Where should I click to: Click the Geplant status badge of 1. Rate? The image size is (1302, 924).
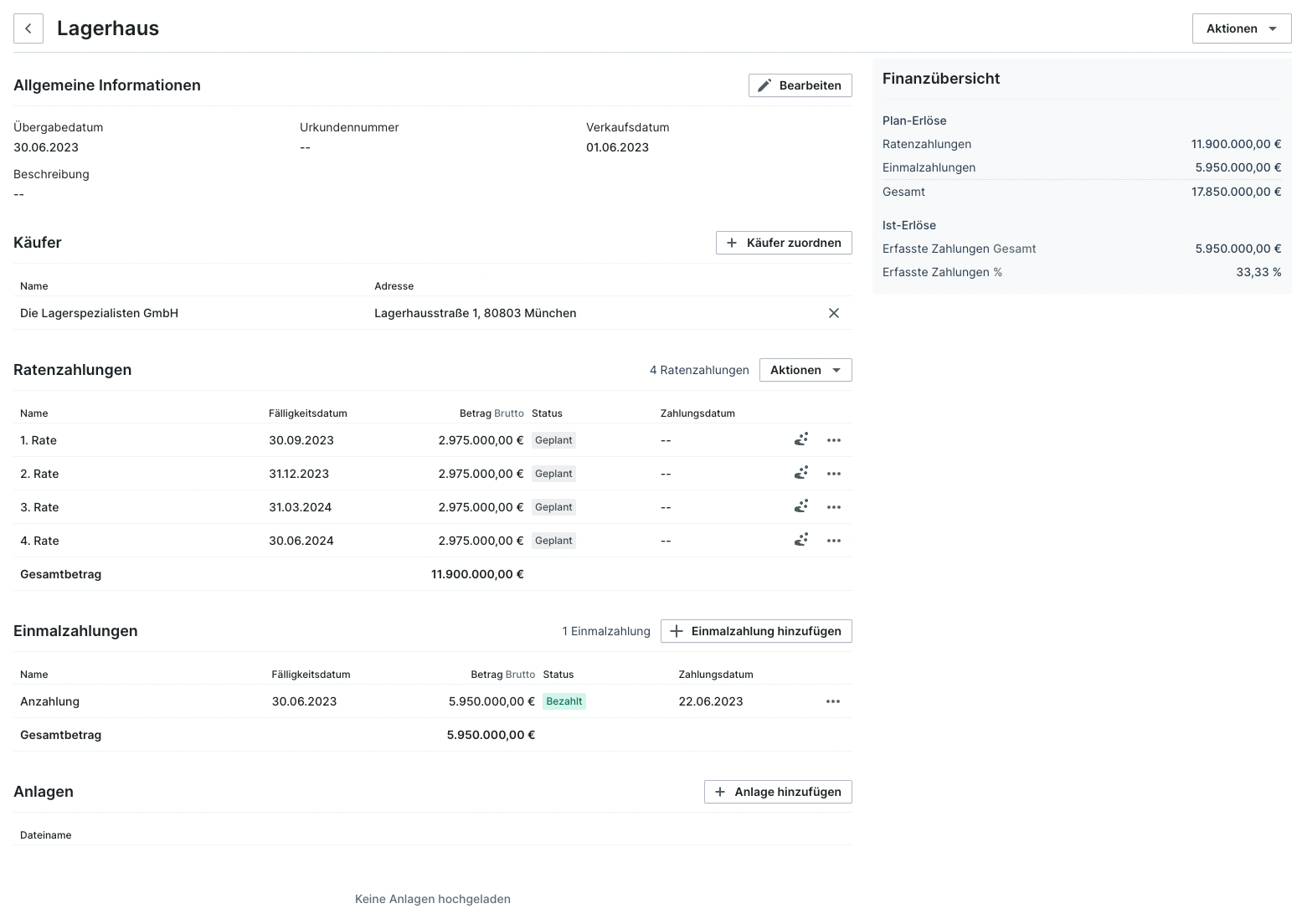click(x=553, y=440)
